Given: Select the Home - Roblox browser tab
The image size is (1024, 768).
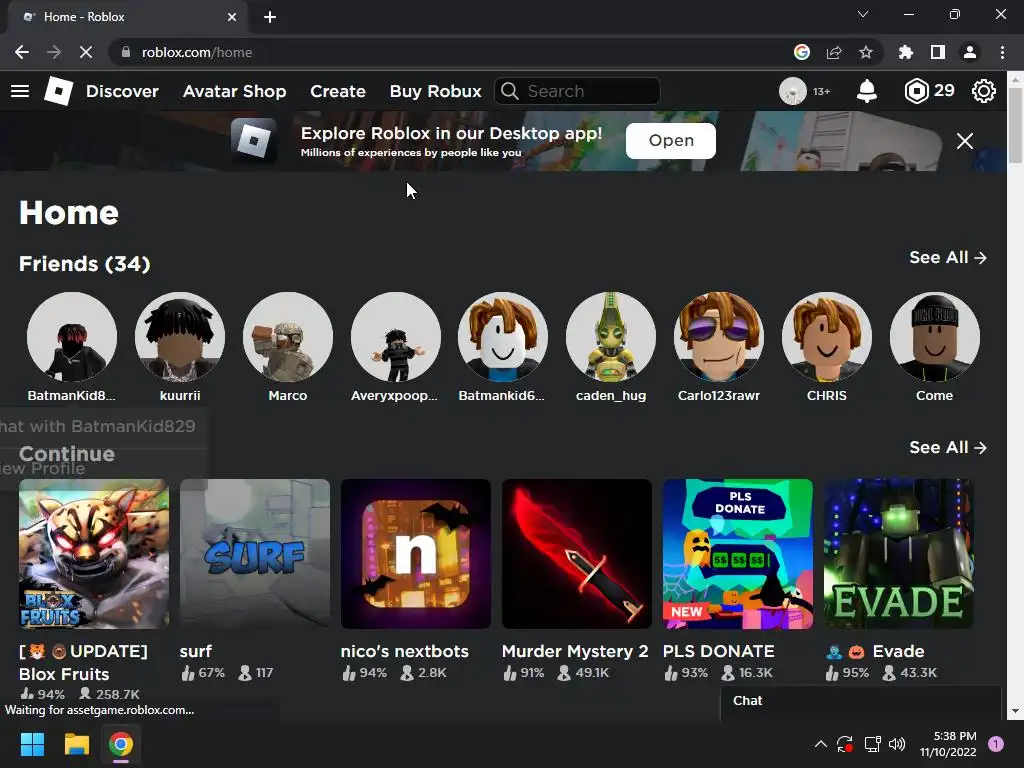Looking at the screenshot, I should pyautogui.click(x=129, y=17).
